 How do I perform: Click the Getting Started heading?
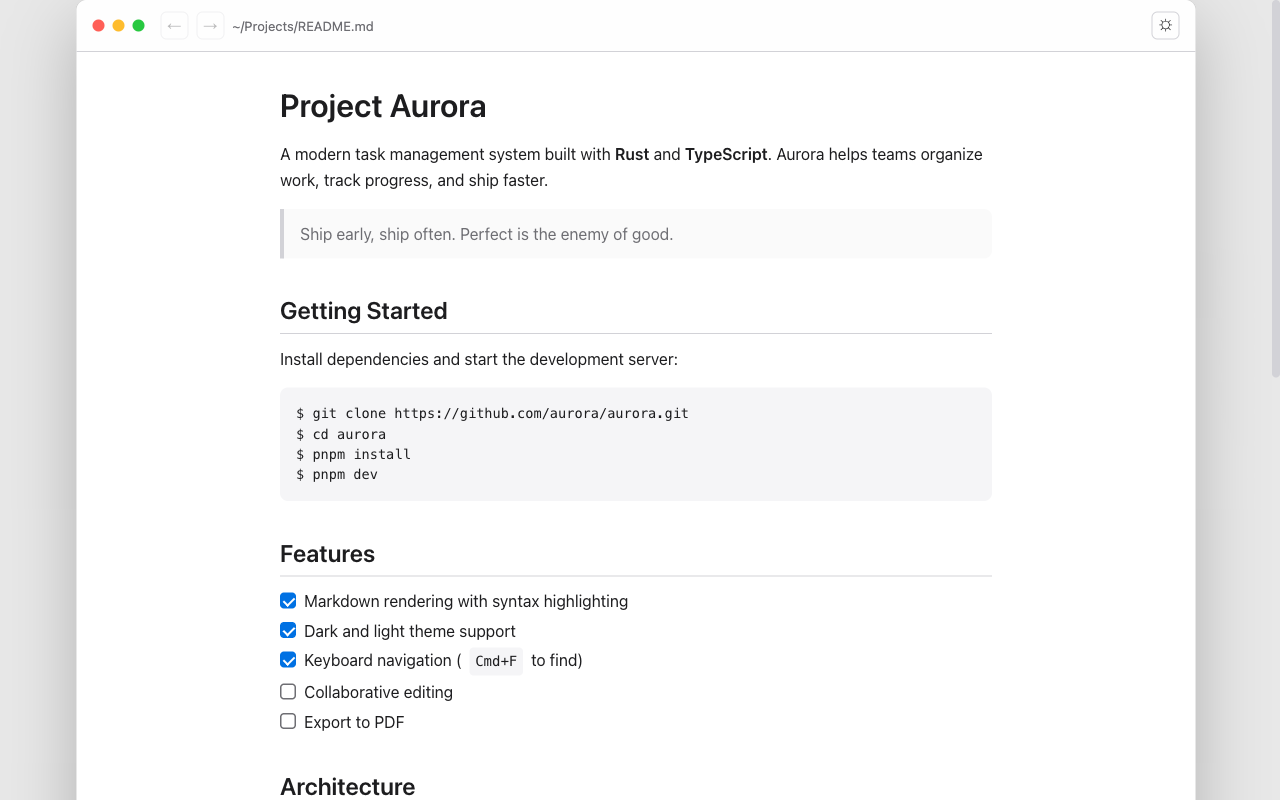click(363, 311)
